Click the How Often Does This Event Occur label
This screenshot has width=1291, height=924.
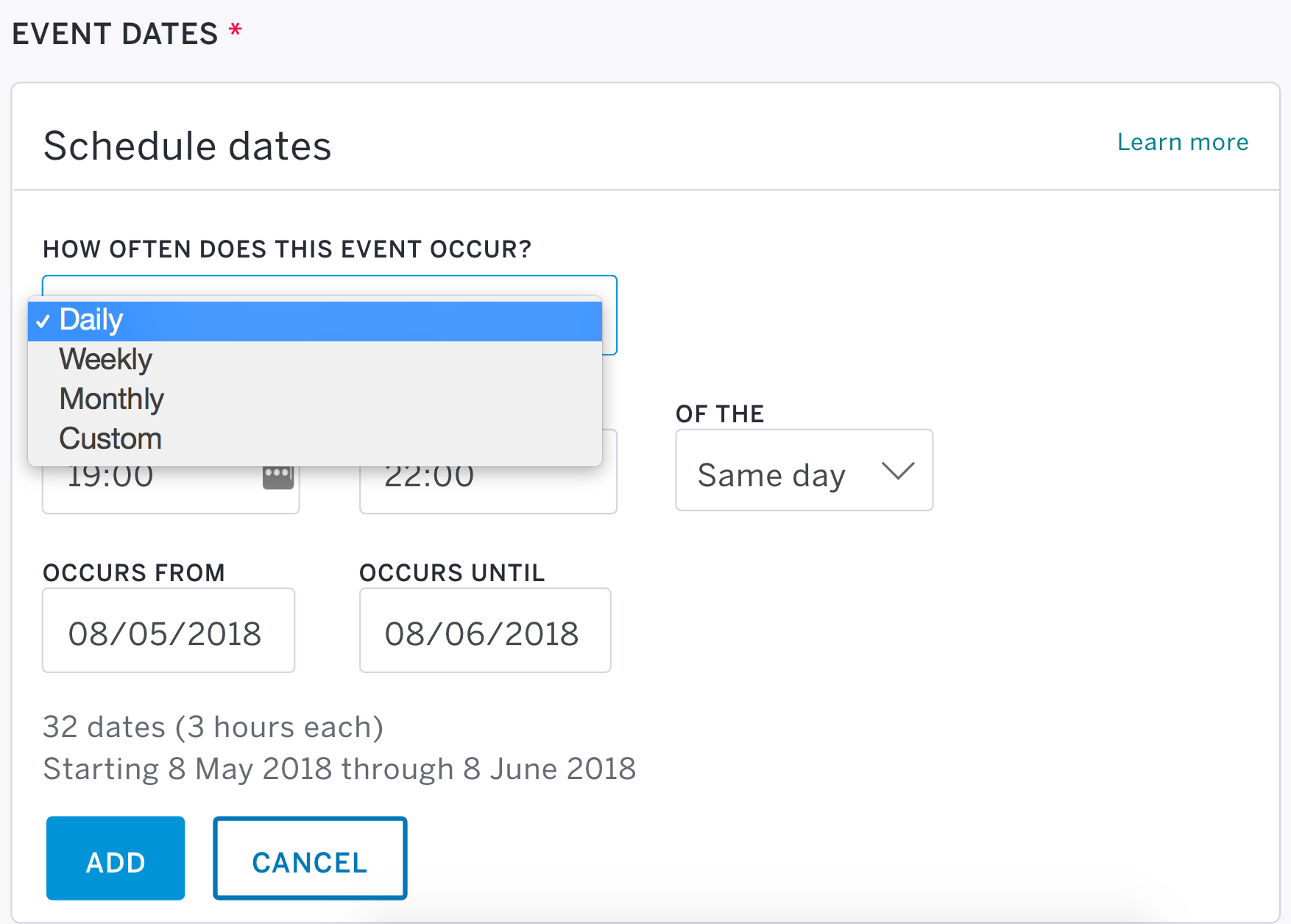[287, 249]
